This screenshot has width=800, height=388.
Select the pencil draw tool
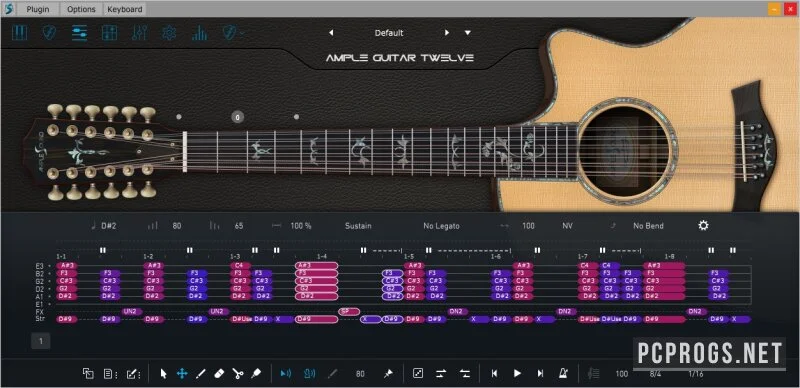pyautogui.click(x=201, y=374)
